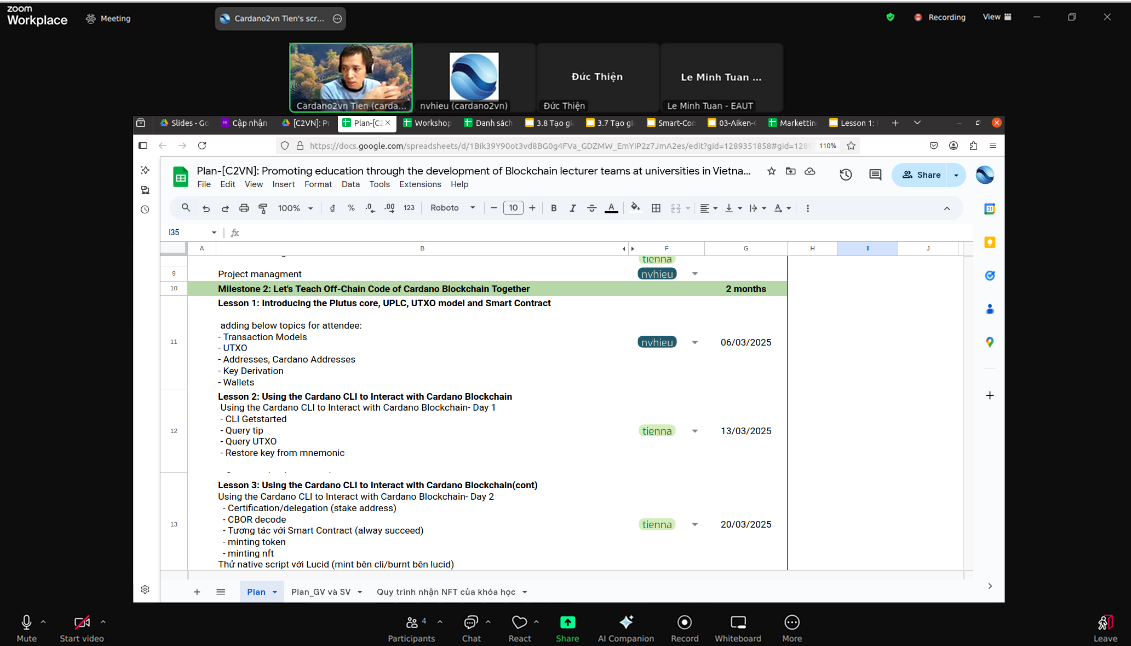The width and height of the screenshot is (1131, 646).
Task: Open Zoom Chat panel
Action: pos(471,627)
